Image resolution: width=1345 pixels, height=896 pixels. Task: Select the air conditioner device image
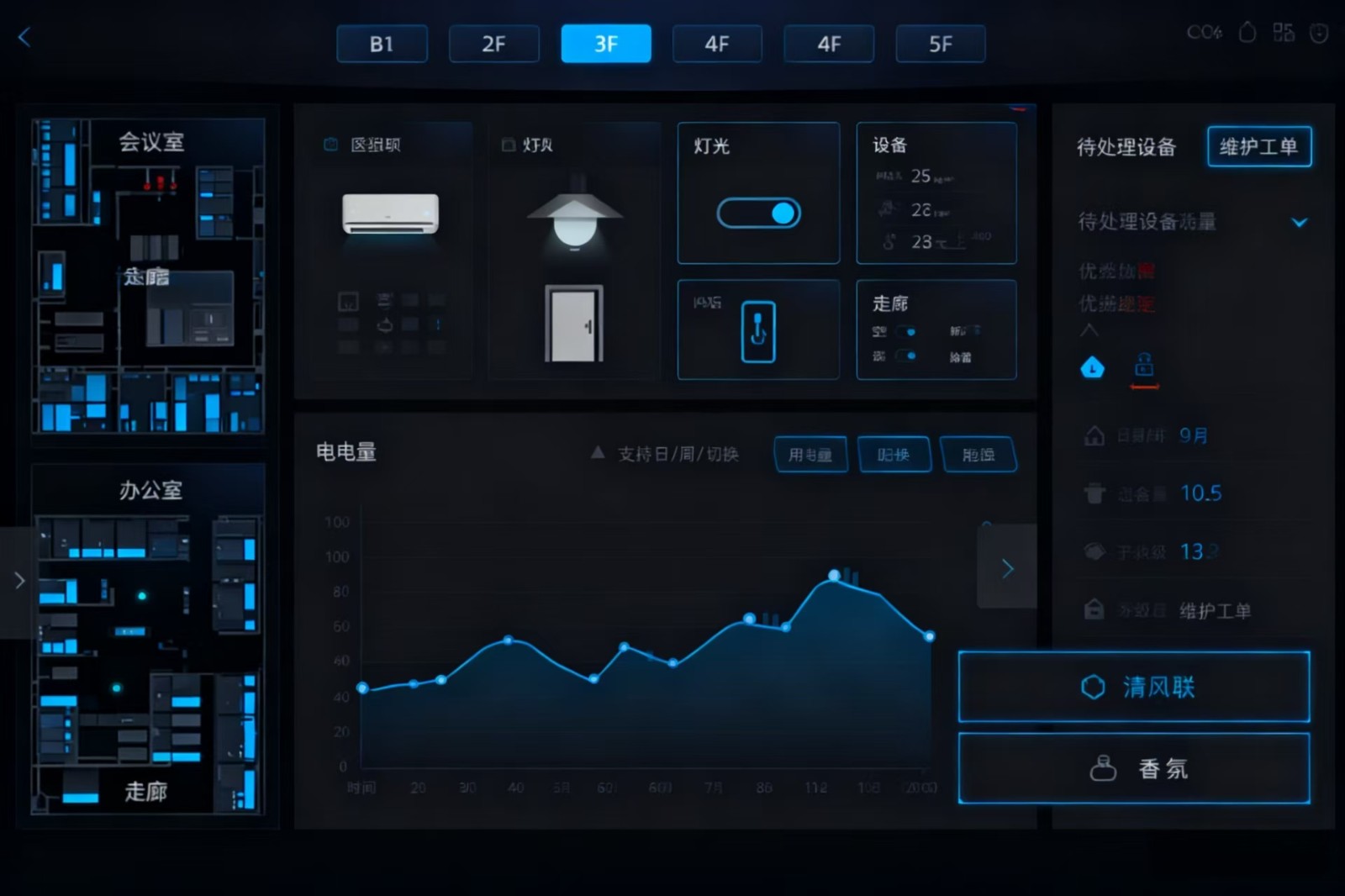390,213
